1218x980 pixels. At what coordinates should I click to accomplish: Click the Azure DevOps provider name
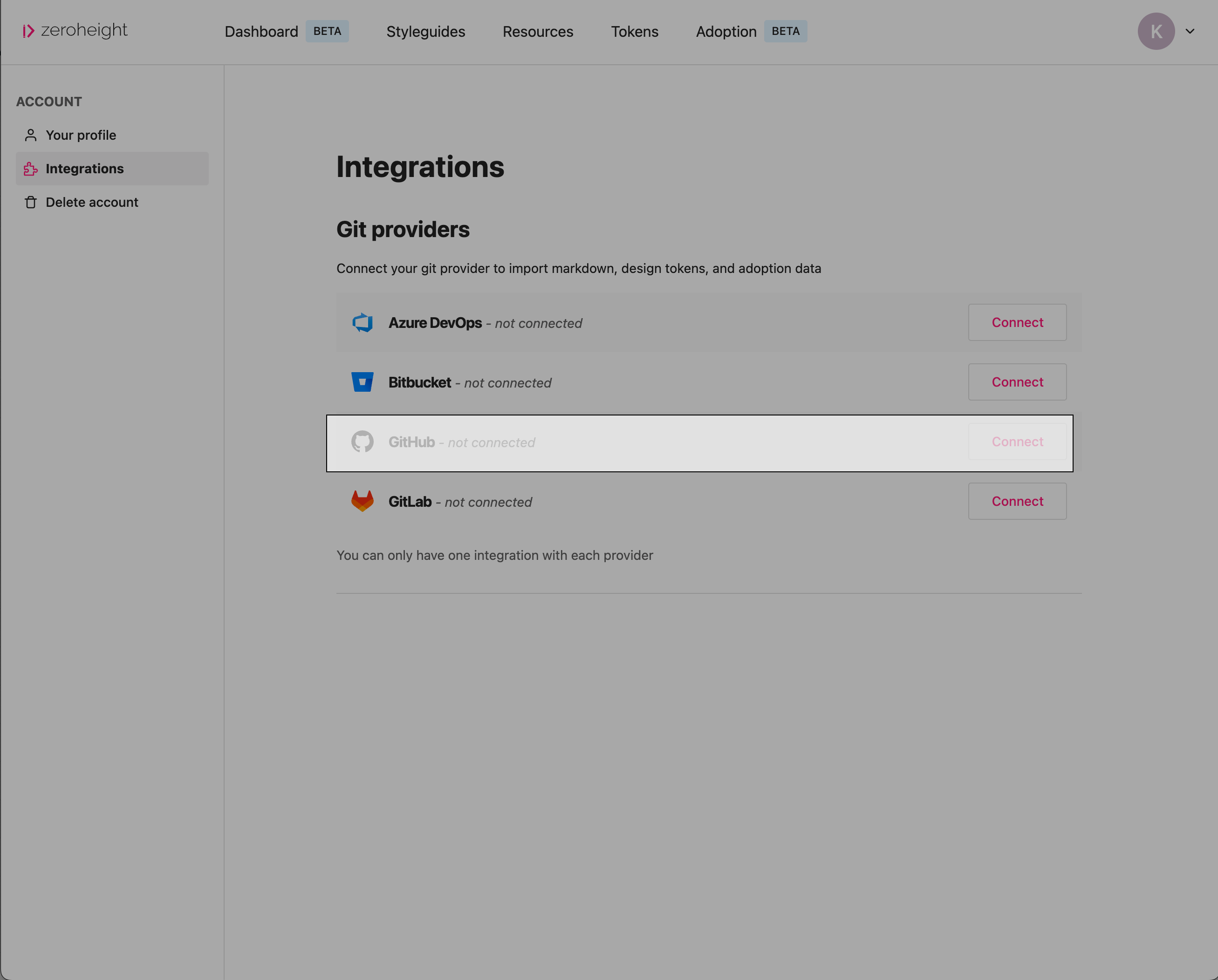(435, 322)
